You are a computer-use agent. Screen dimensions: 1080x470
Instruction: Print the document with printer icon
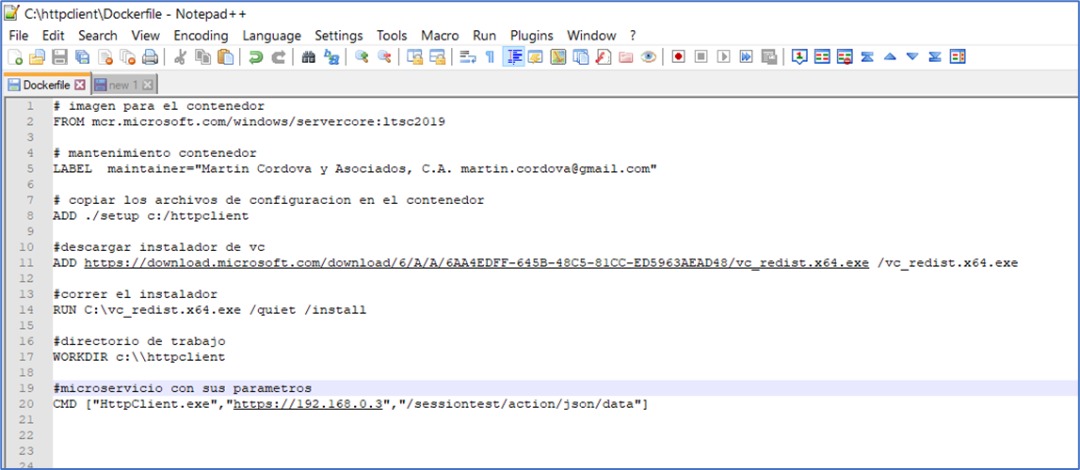click(150, 58)
